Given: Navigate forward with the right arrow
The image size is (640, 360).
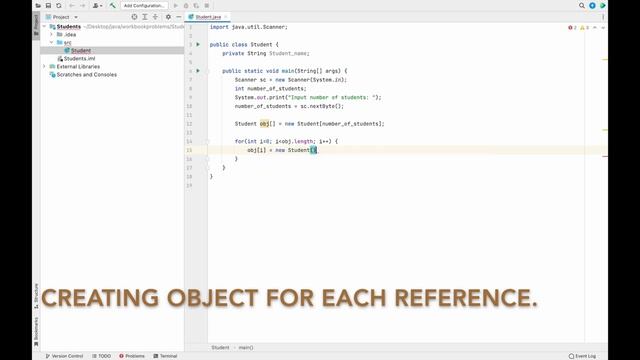Looking at the screenshot, I should point(82,6).
